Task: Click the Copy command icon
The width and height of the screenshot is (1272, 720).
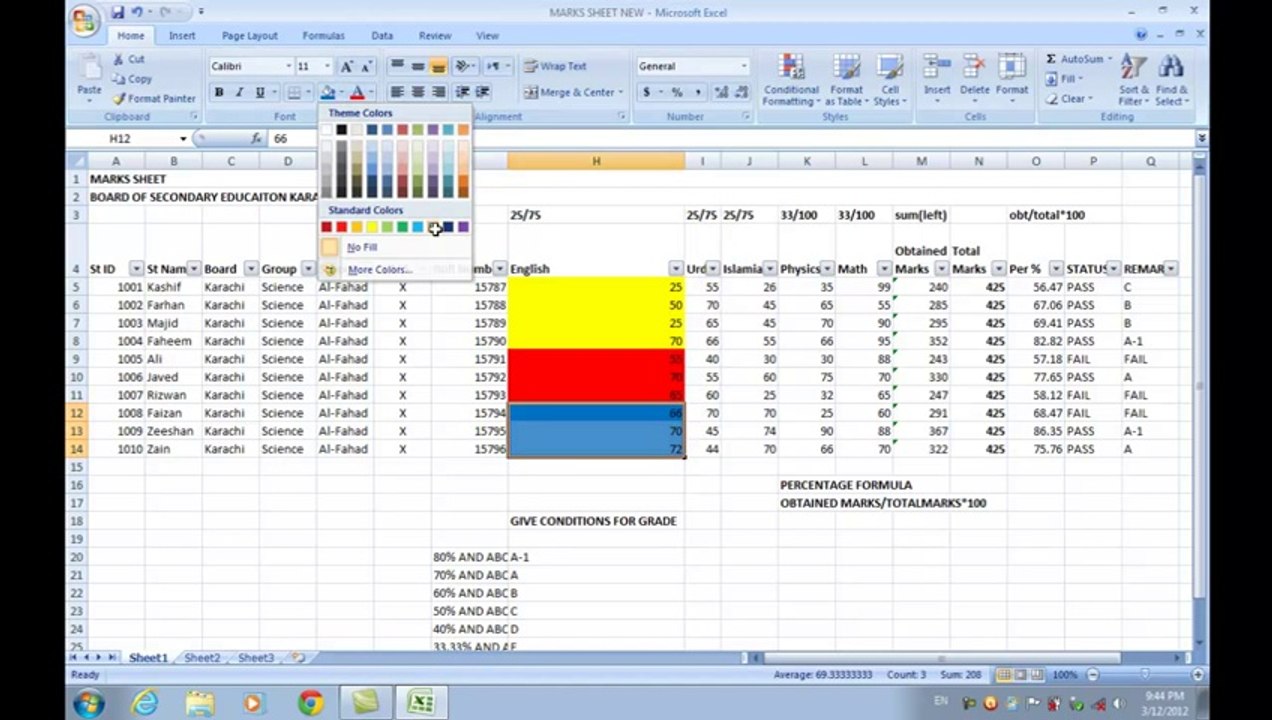Action: click(x=118, y=79)
